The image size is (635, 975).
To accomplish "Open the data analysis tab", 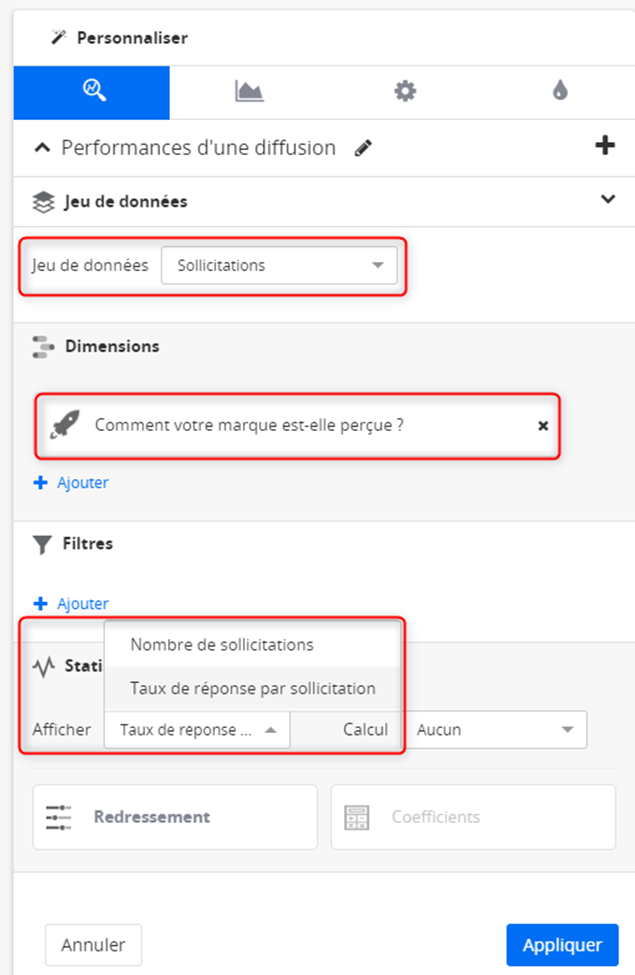I will point(92,92).
